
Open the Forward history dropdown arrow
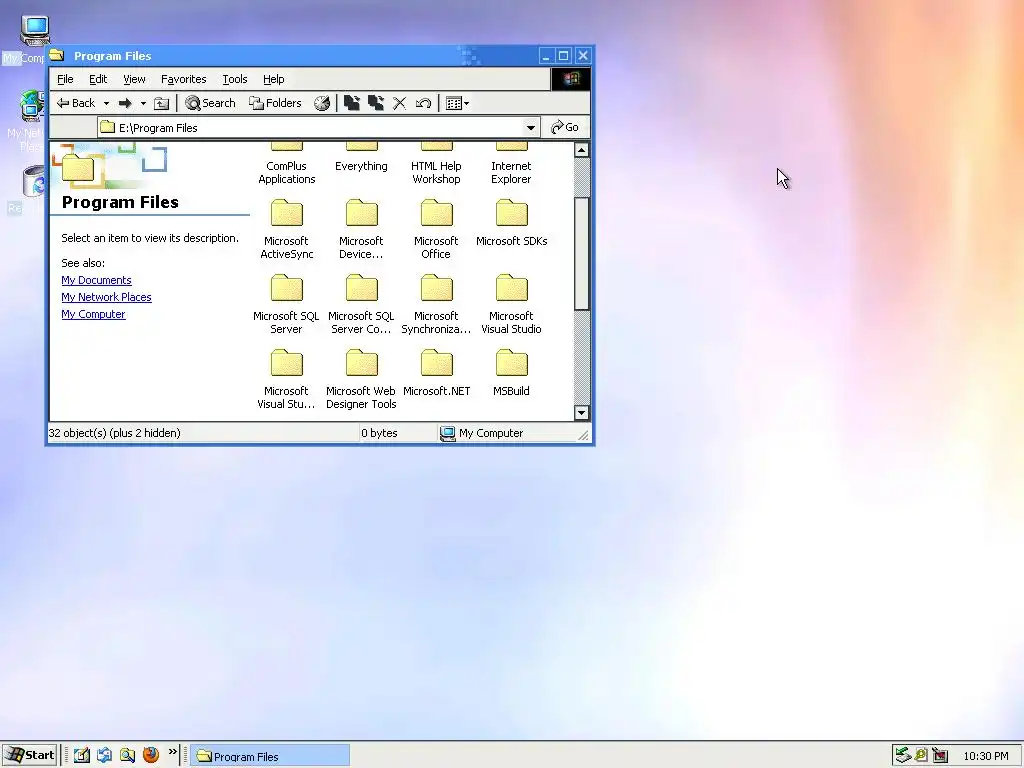(x=143, y=103)
